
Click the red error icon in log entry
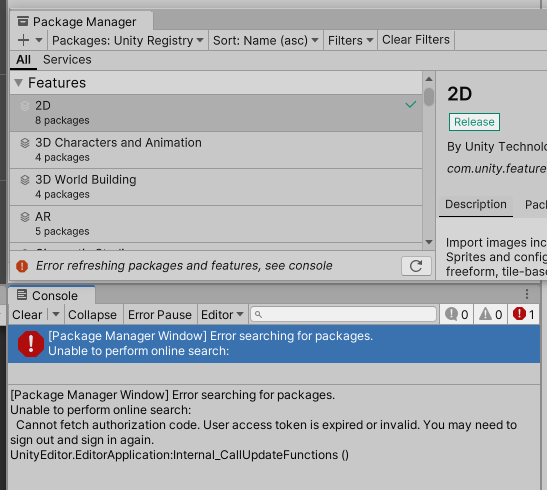tap(31, 344)
